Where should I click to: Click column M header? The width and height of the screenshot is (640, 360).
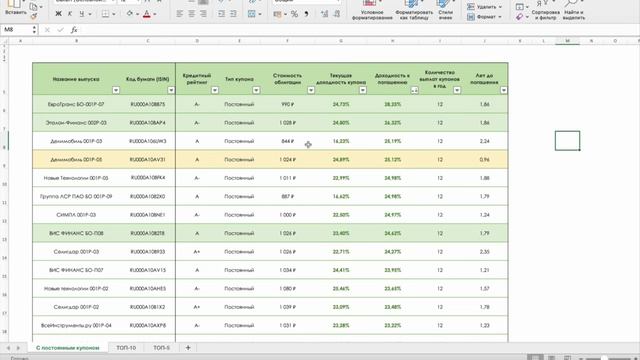tap(567, 41)
